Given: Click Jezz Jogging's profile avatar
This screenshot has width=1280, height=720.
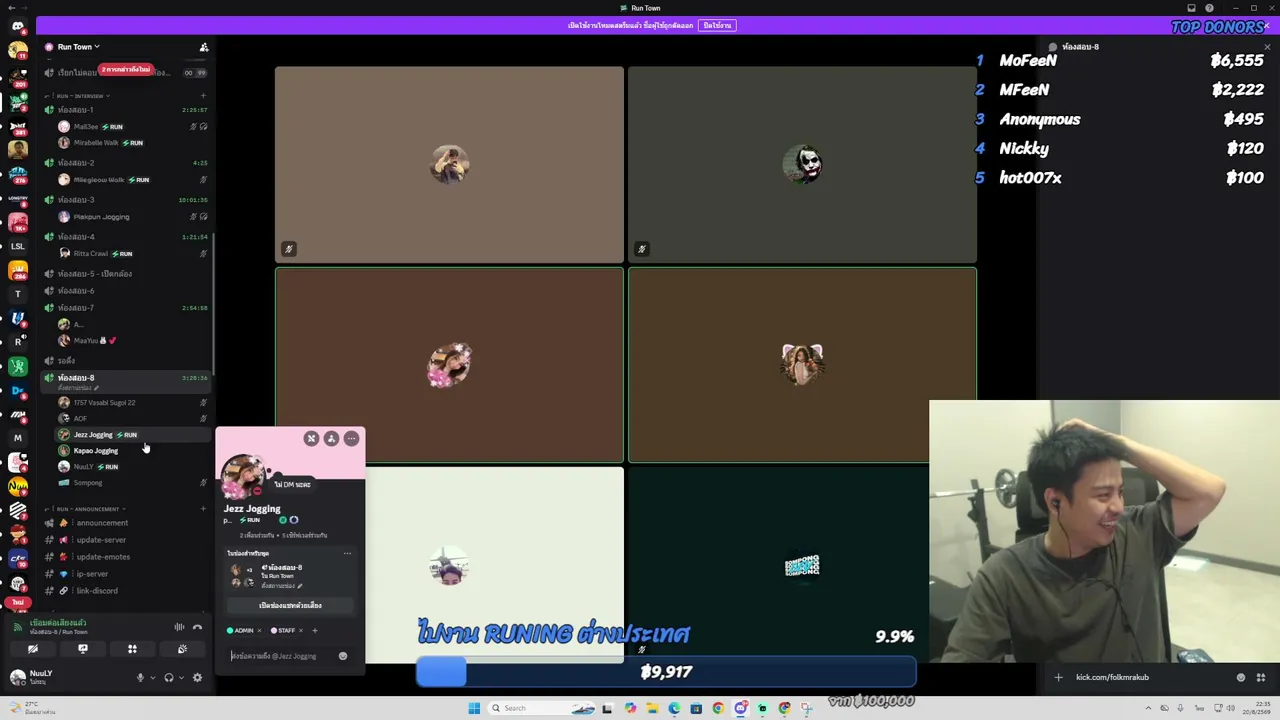Looking at the screenshot, I should pyautogui.click(x=243, y=475).
